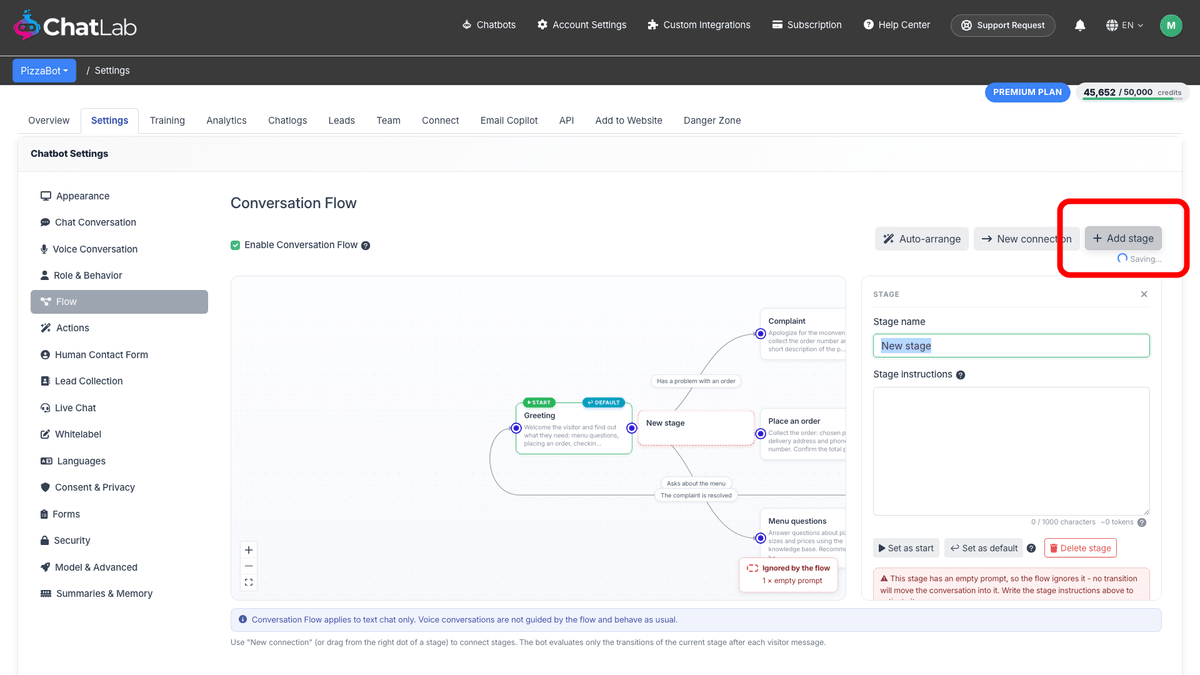This screenshot has width=1200, height=675.
Task: Zoom in on the flow canvas
Action: (x=249, y=550)
